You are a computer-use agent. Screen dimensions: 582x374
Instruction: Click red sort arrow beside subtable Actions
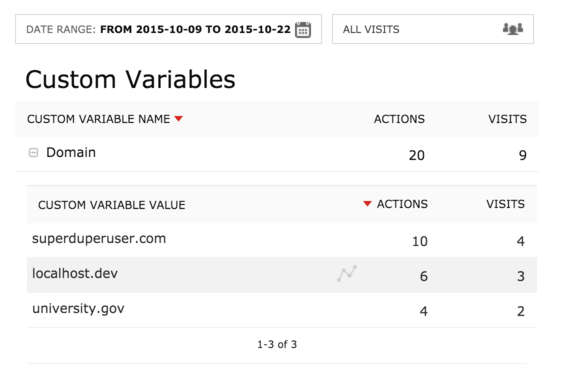tap(367, 204)
